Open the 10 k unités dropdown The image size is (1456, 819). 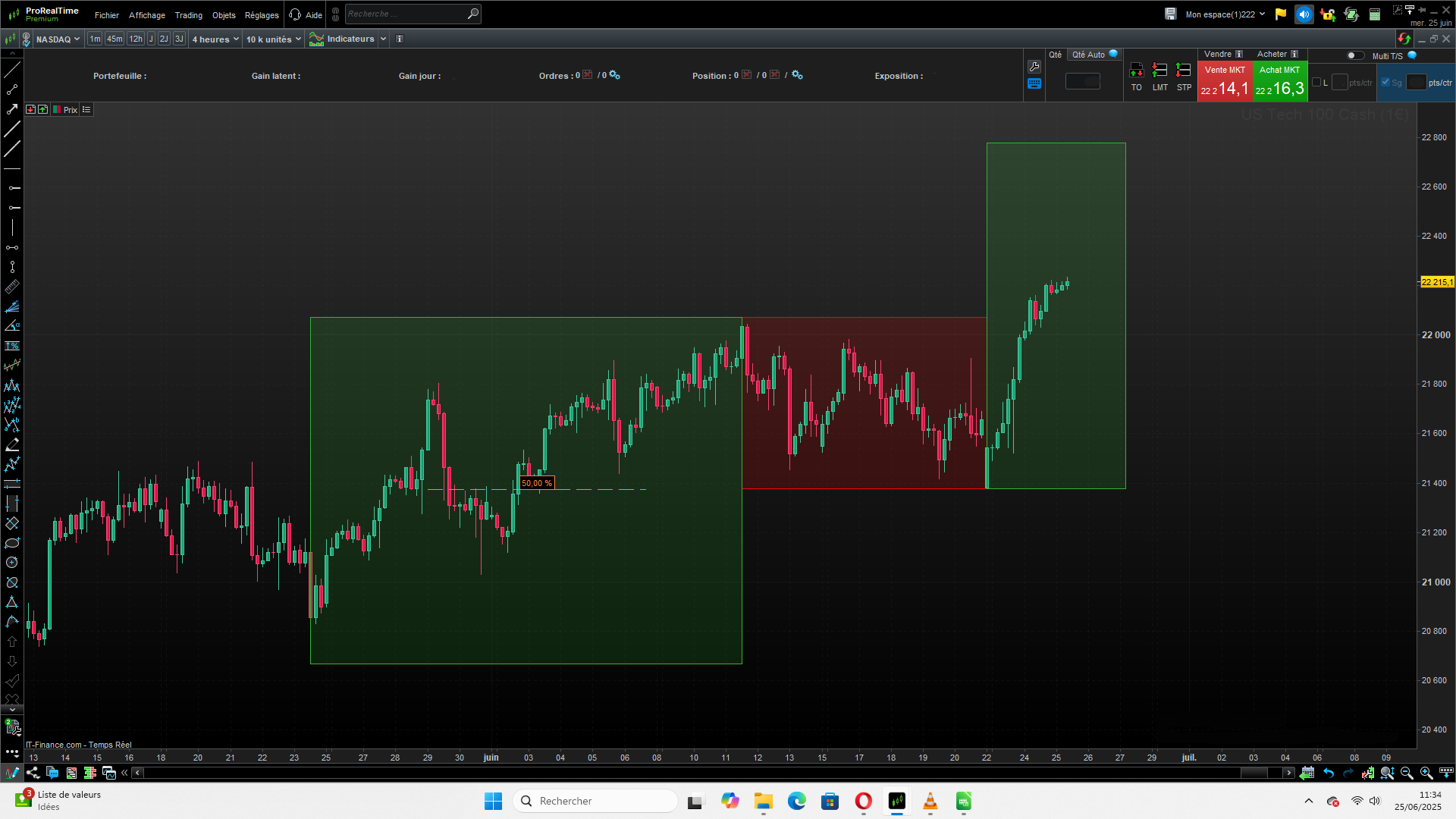(273, 39)
